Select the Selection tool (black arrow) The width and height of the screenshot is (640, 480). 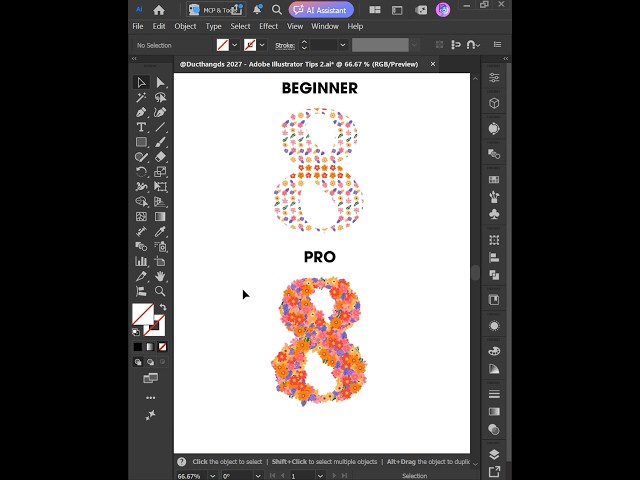pyautogui.click(x=141, y=82)
